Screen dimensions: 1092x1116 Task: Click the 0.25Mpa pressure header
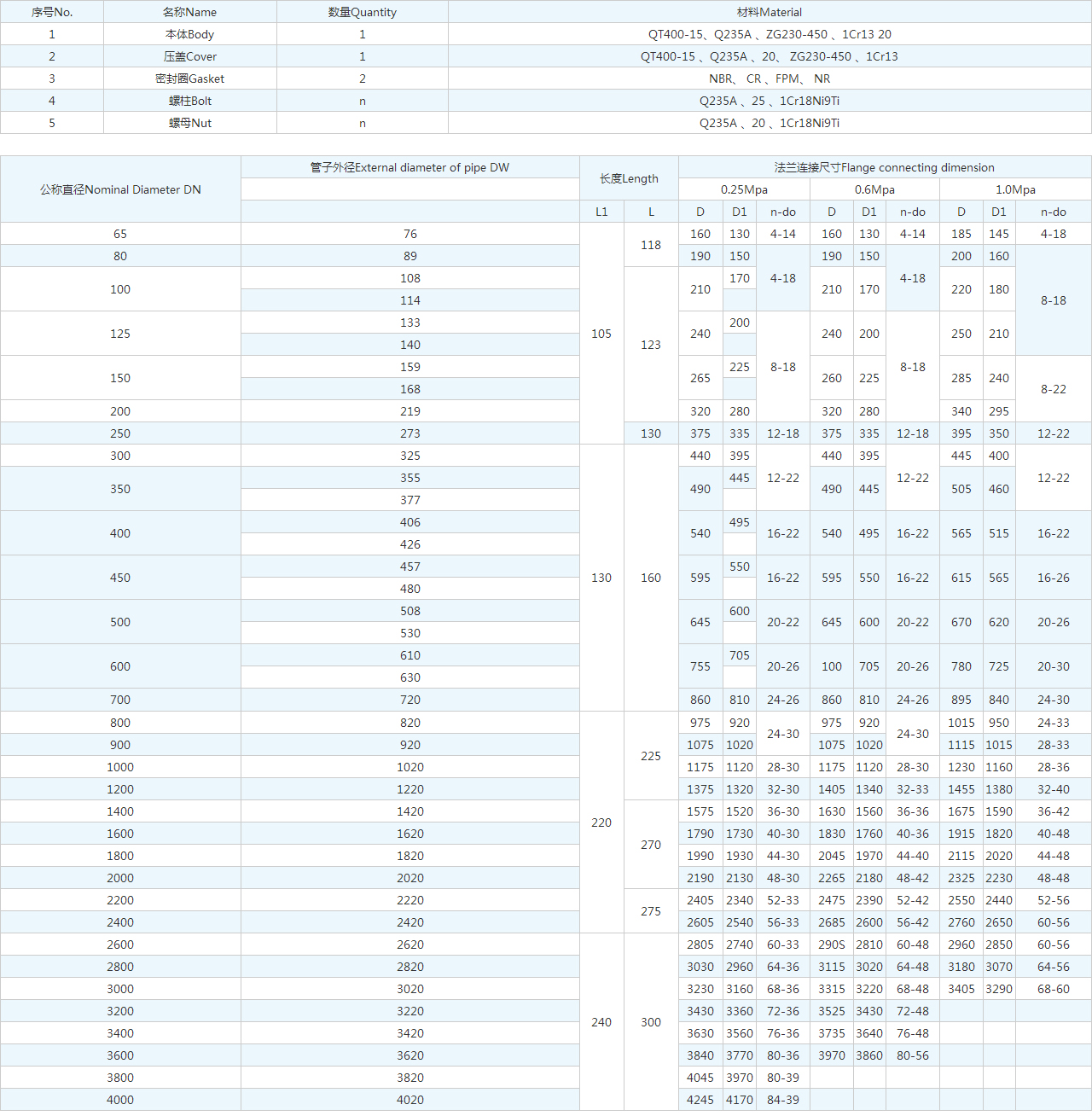click(744, 189)
